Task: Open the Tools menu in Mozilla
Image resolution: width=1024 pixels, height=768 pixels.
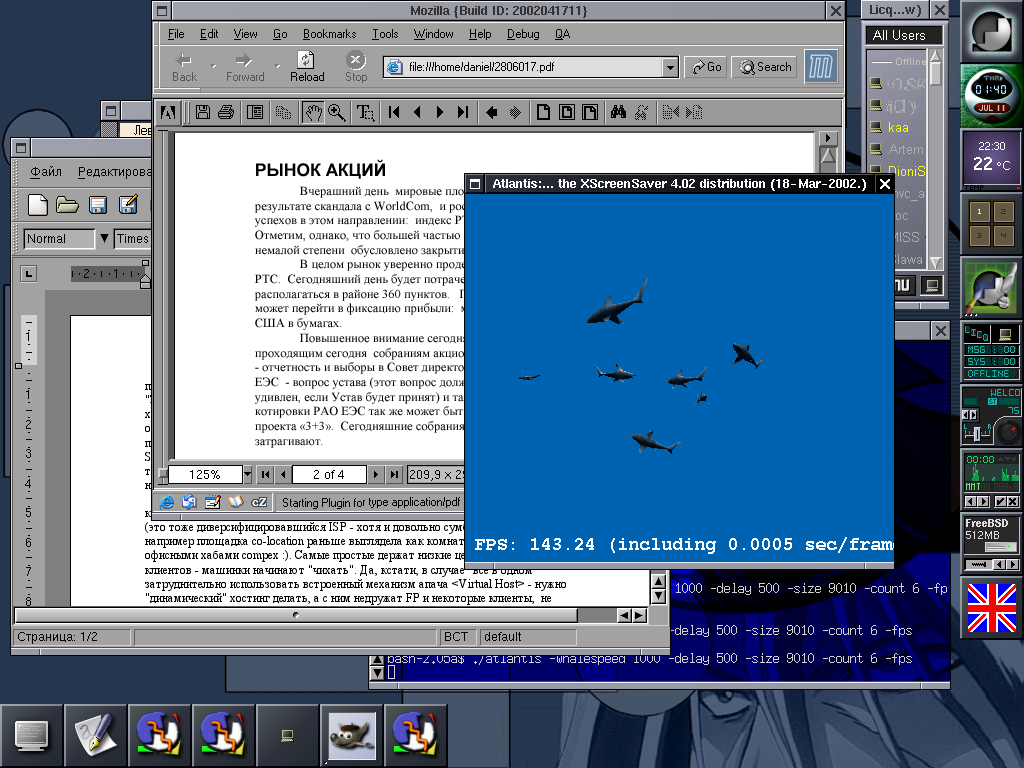Action: coord(385,34)
